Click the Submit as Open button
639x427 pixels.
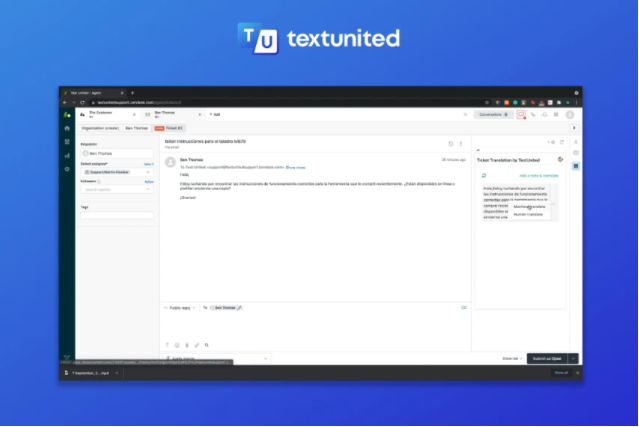click(x=547, y=359)
